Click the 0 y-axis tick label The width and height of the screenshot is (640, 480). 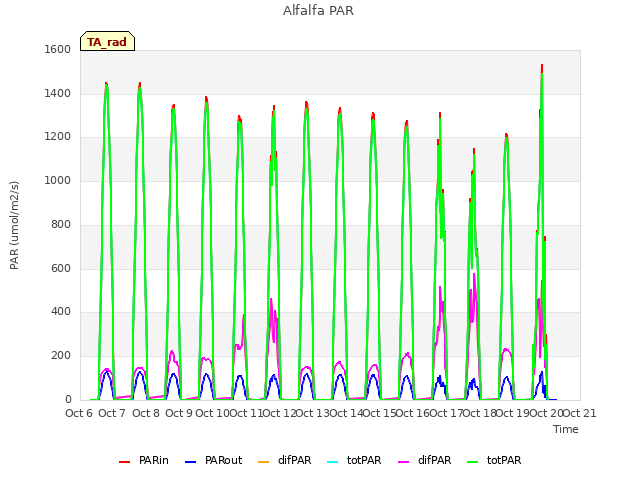coord(68,399)
